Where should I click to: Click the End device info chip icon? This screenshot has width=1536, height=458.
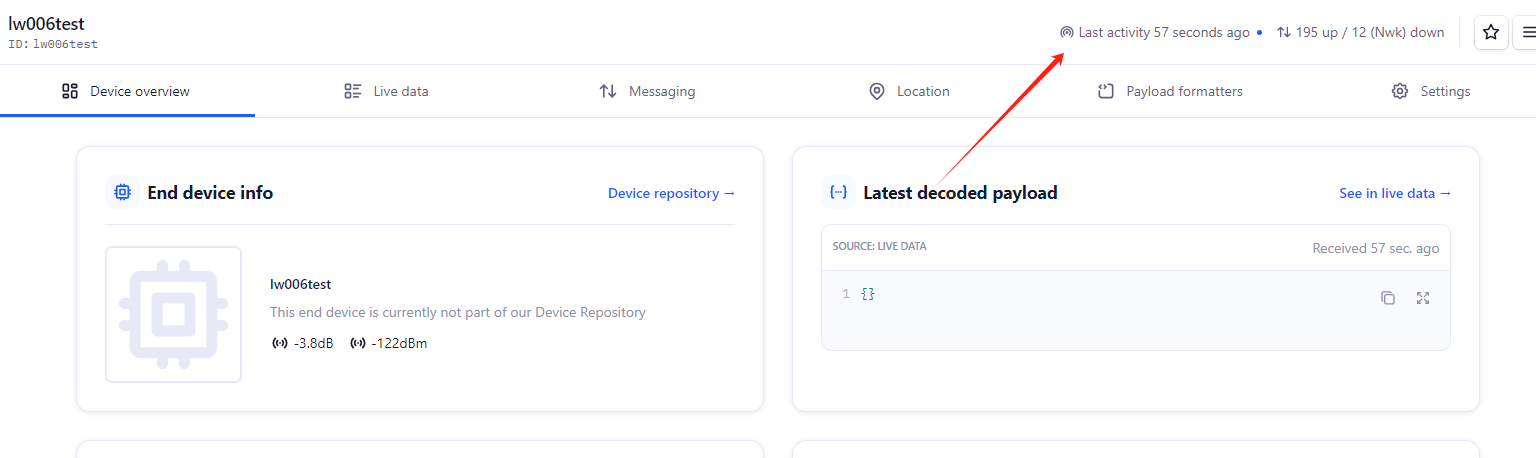(x=122, y=193)
